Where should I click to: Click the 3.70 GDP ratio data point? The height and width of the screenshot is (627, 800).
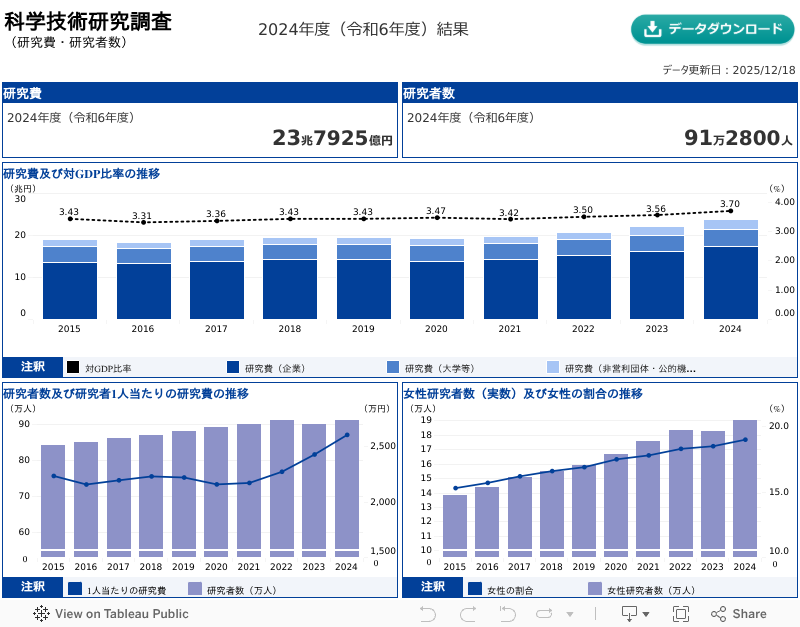coord(730,211)
